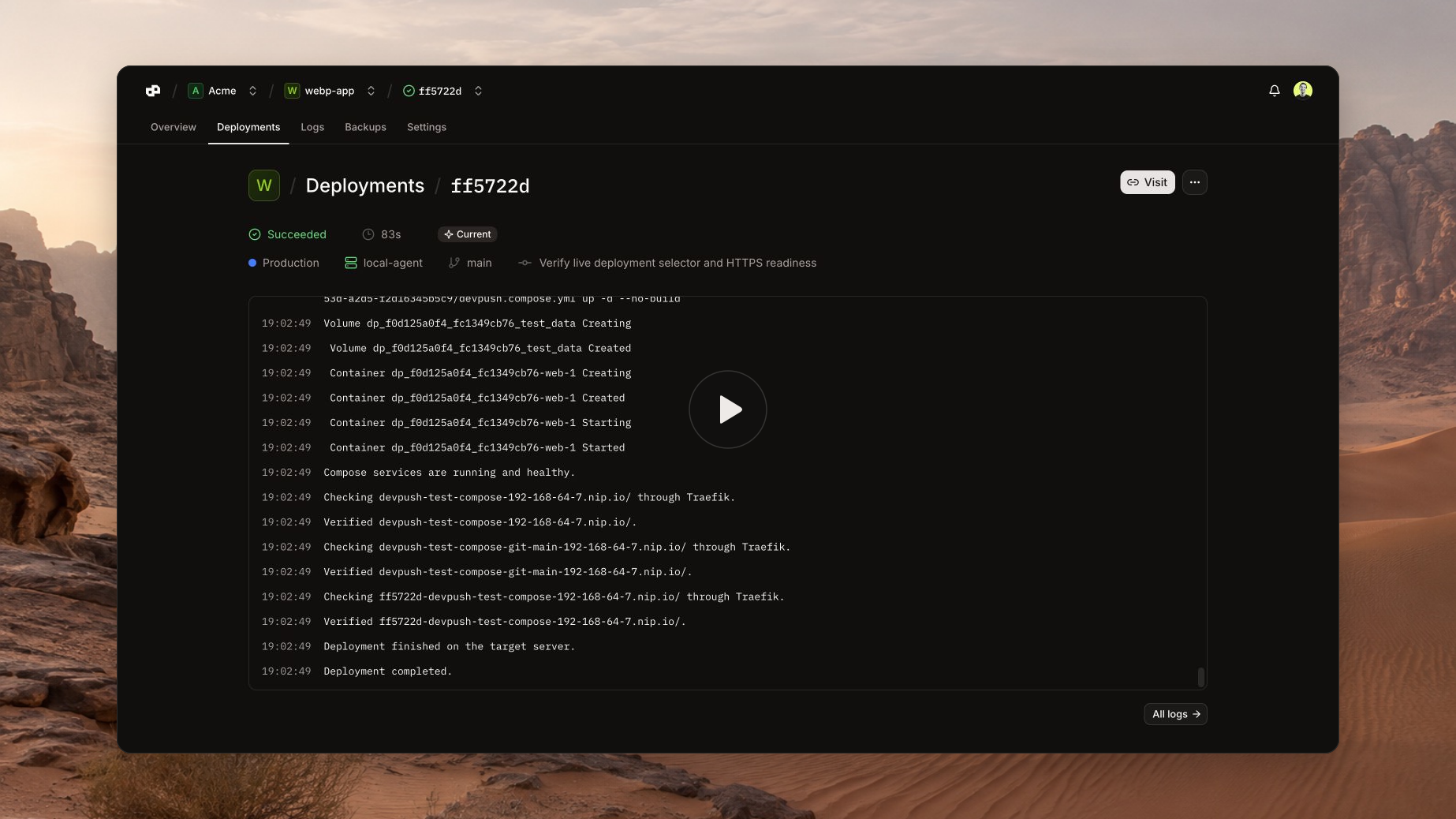Open the user avatar menu

(1303, 91)
